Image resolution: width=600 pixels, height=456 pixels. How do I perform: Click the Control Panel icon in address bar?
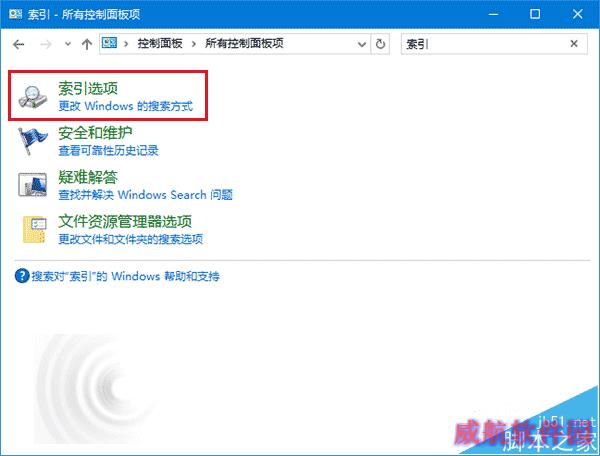[109, 43]
